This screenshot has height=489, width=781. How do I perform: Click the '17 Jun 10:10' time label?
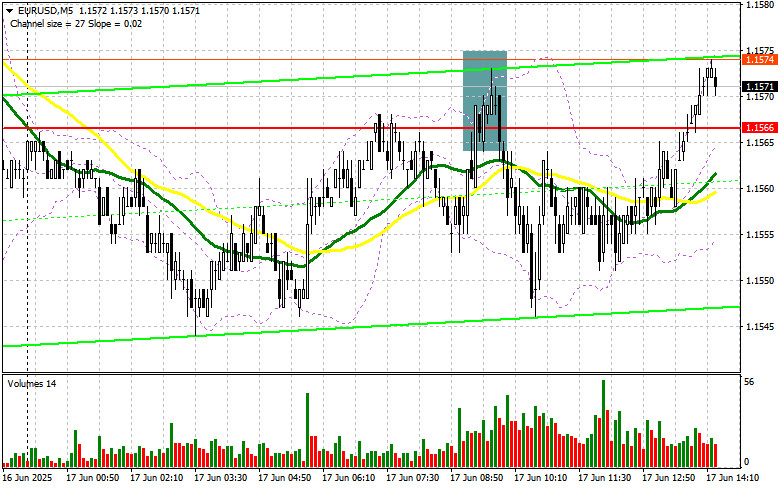tap(540, 478)
